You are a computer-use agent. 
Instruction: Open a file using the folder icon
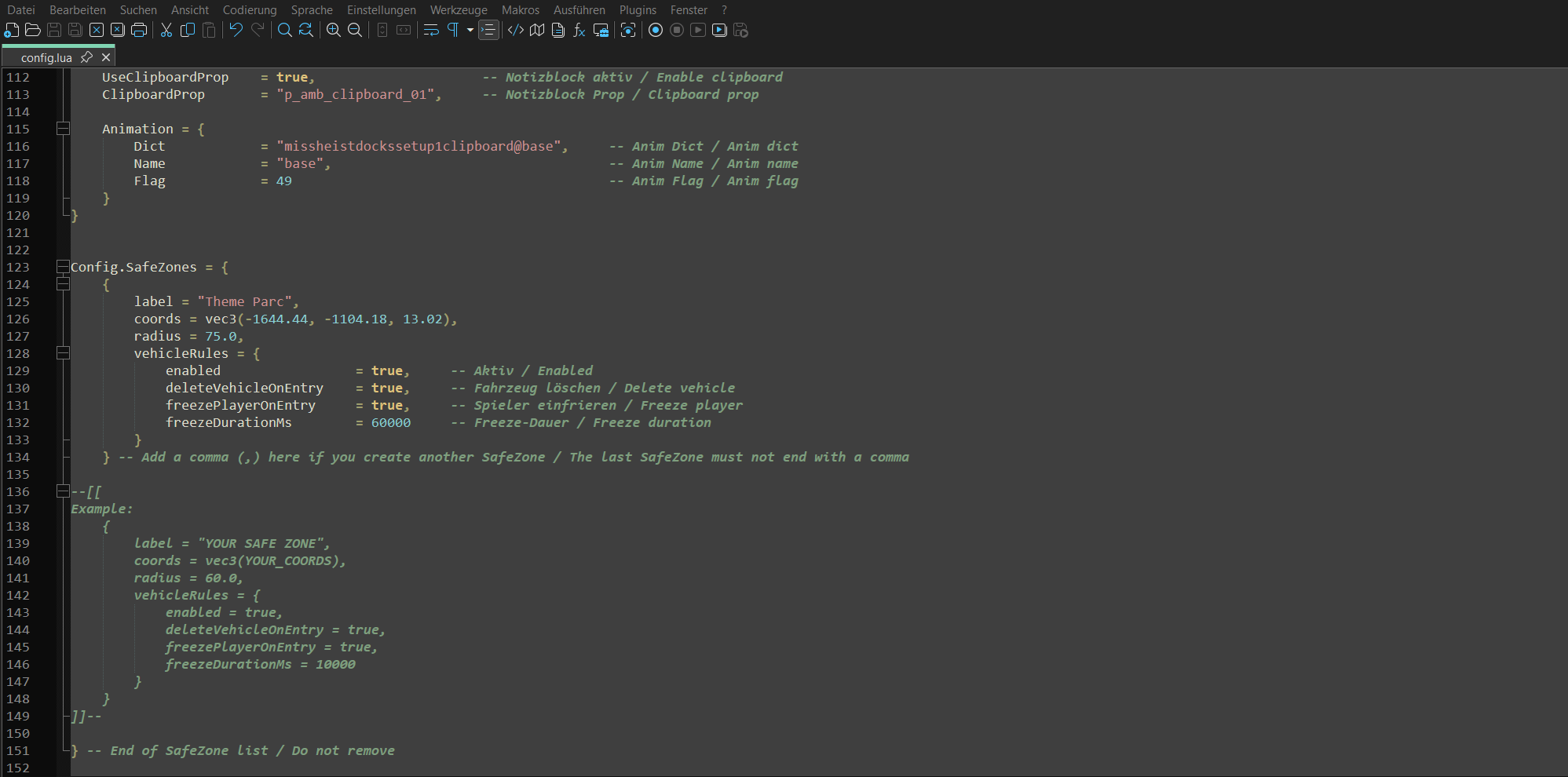click(33, 30)
